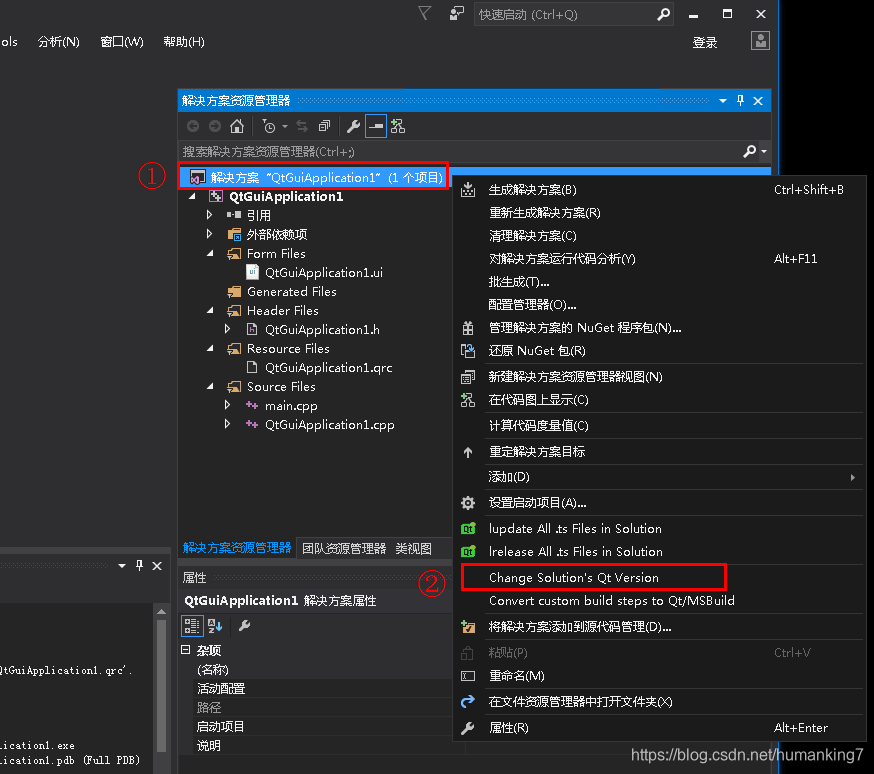Click Property Pages wrench in Properties panel
Viewport: 874px width, 774px height.
244,626
